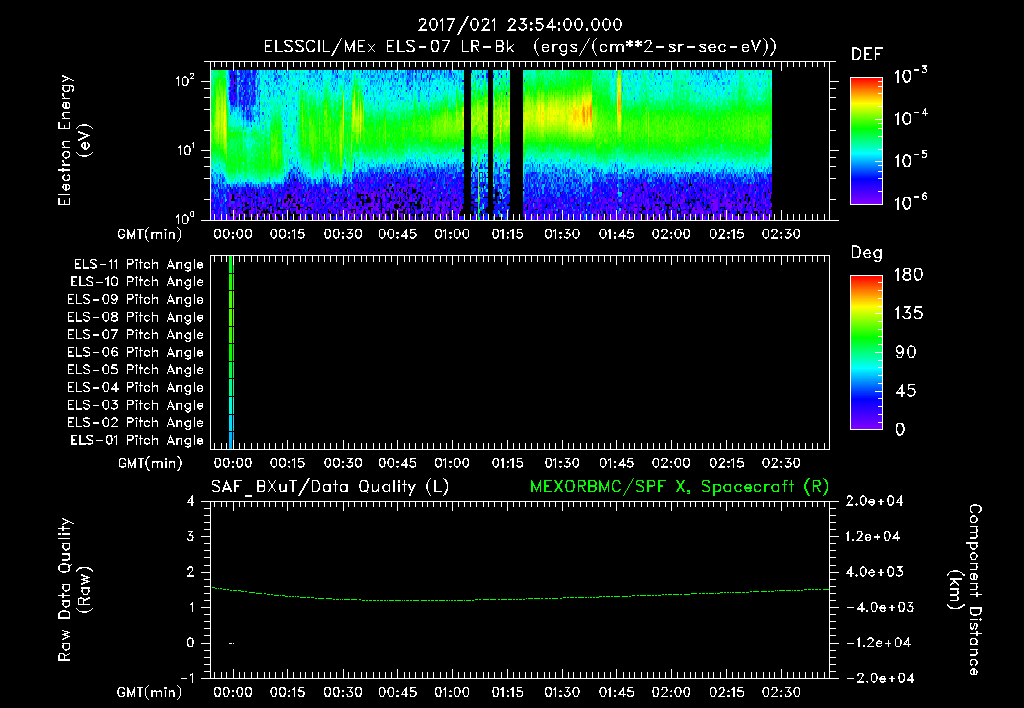
Task: Click the GMT(min) label under the spectrogram
Action: [150, 234]
